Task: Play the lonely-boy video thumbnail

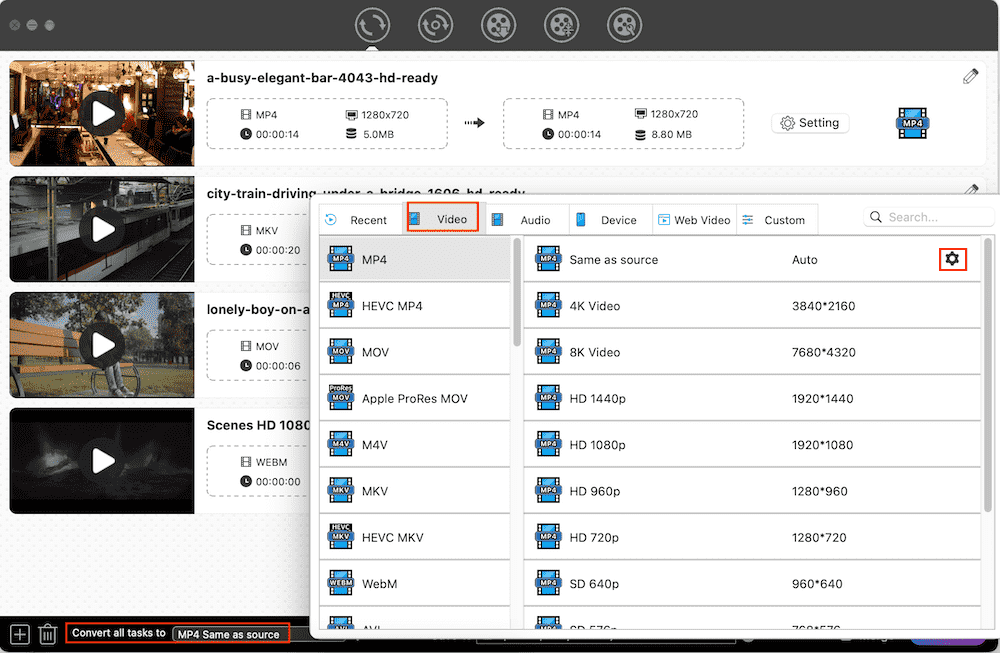Action: (x=102, y=345)
